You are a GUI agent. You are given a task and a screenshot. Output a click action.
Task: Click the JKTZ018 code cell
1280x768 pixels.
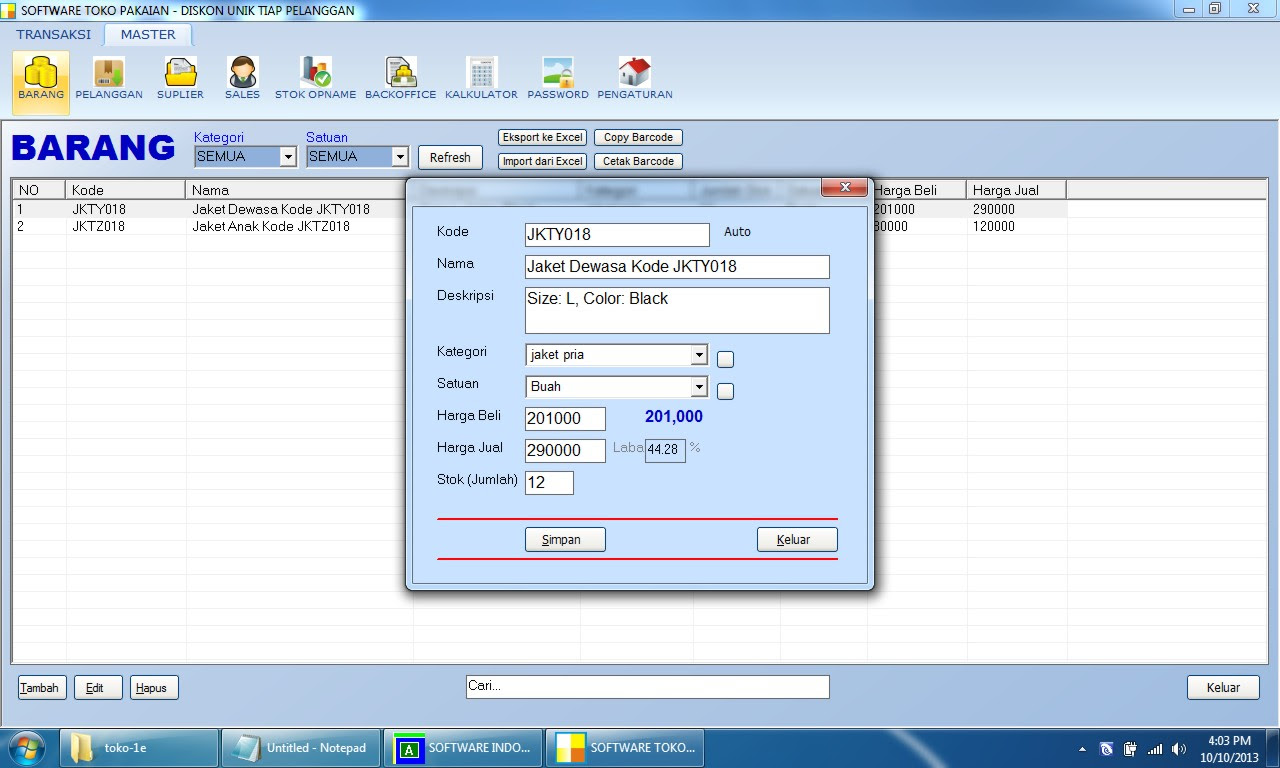[x=98, y=226]
